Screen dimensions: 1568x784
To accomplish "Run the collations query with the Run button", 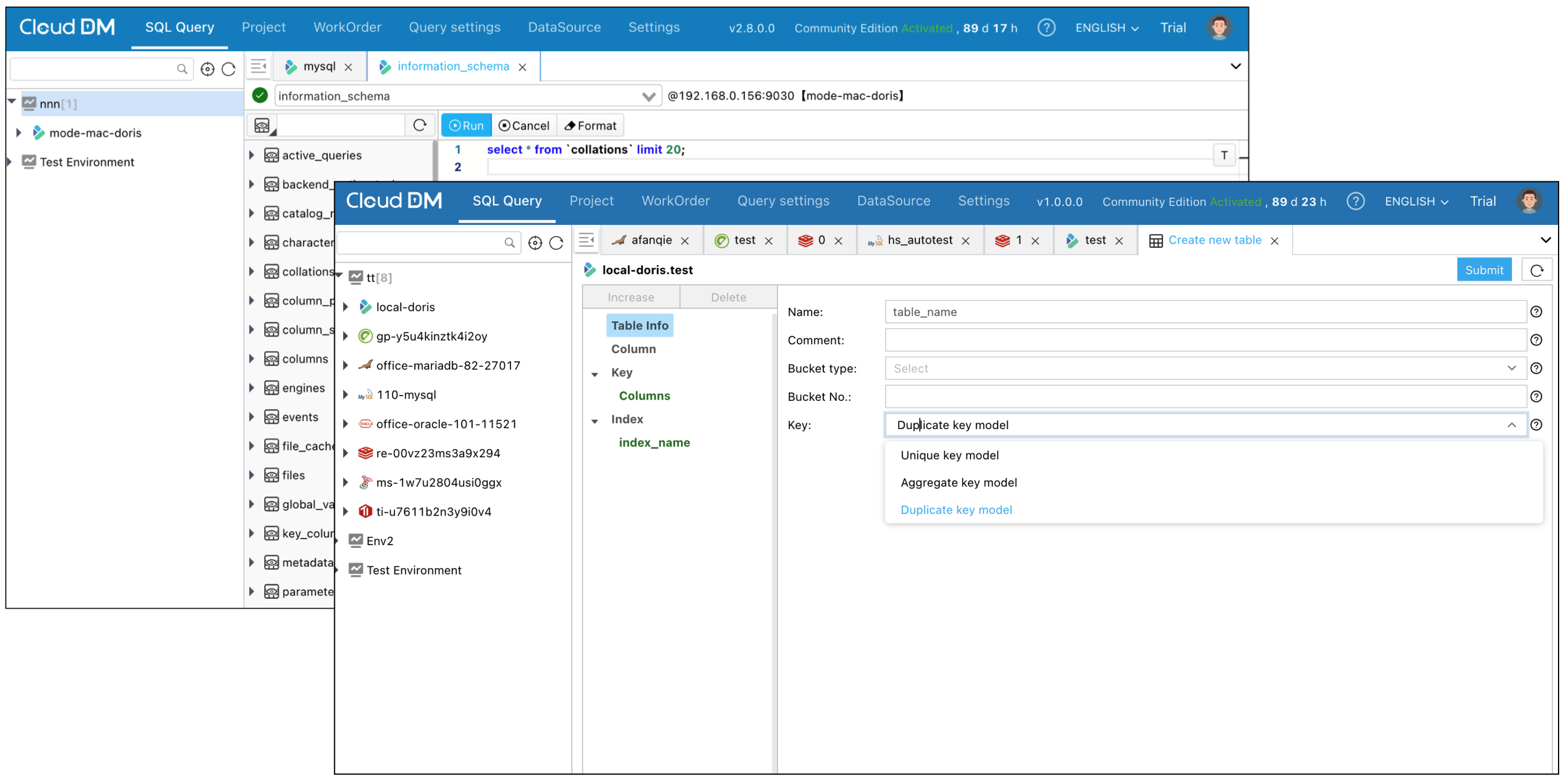I will (x=466, y=125).
